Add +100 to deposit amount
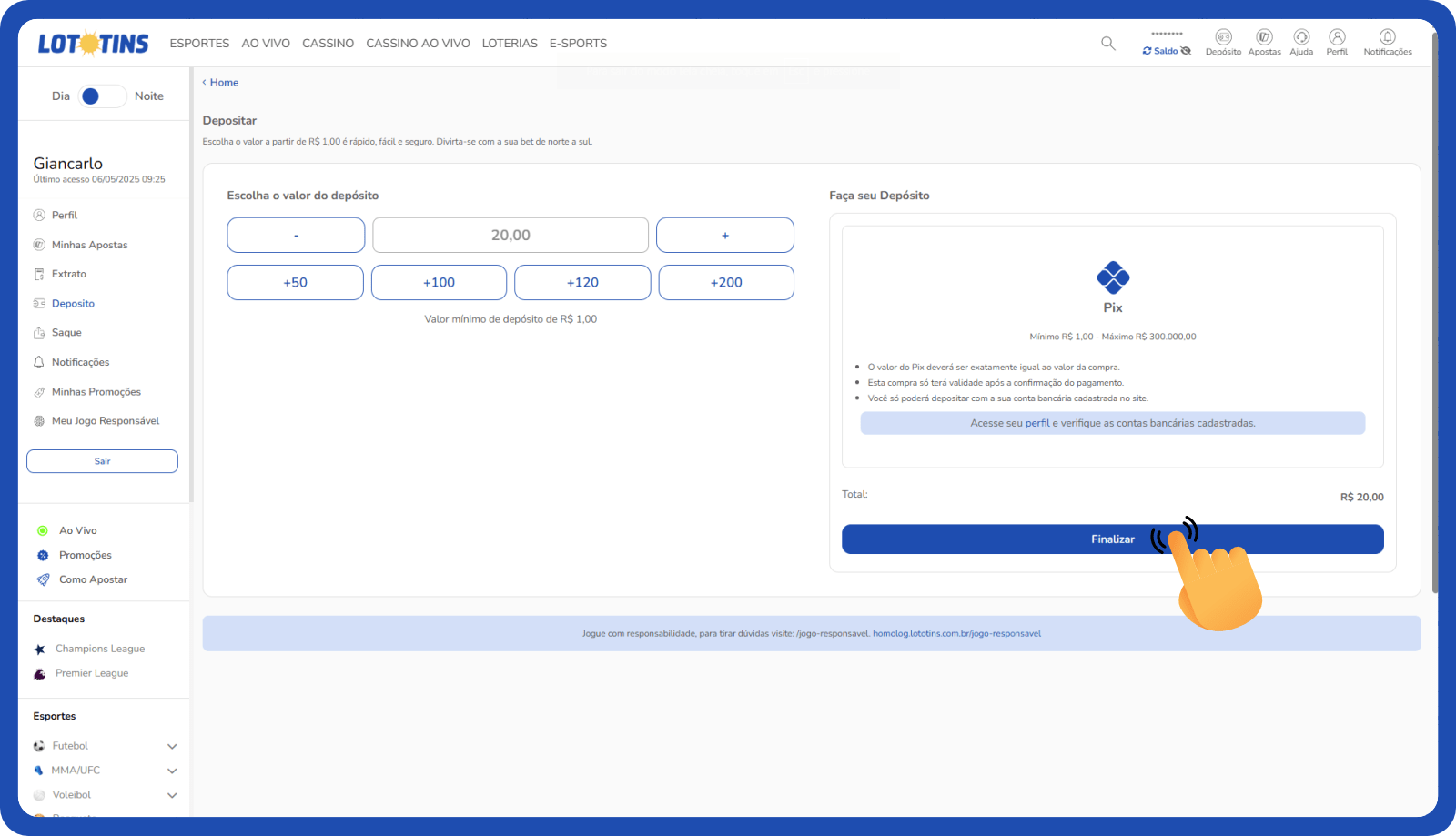This screenshot has width=1456, height=836. click(x=439, y=282)
